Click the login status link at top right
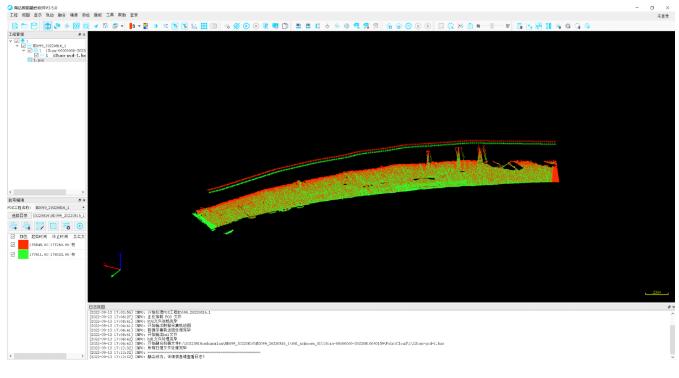This screenshot has width=679, height=378. 663,16
